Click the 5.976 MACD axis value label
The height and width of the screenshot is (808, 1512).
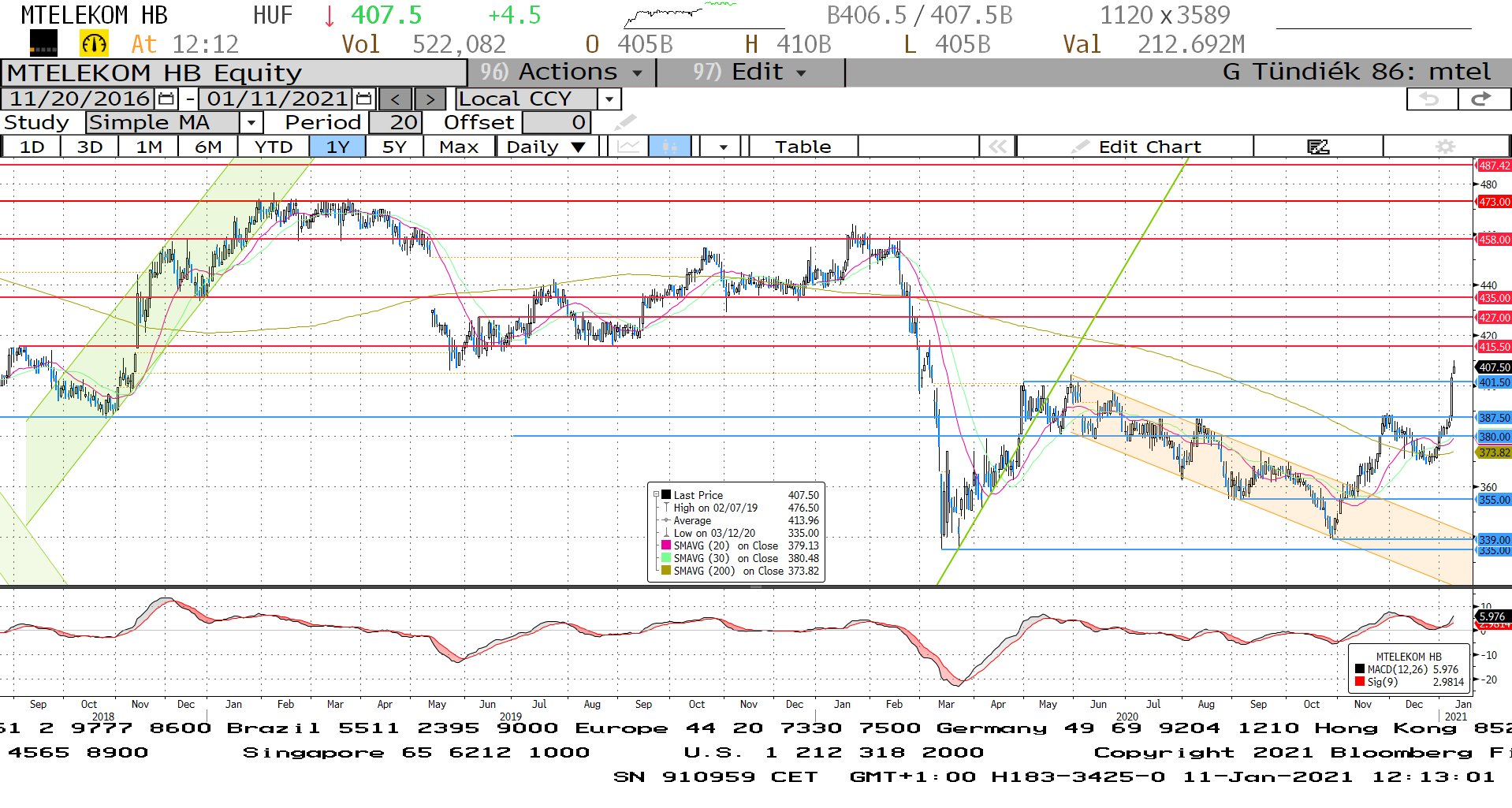(x=1492, y=616)
